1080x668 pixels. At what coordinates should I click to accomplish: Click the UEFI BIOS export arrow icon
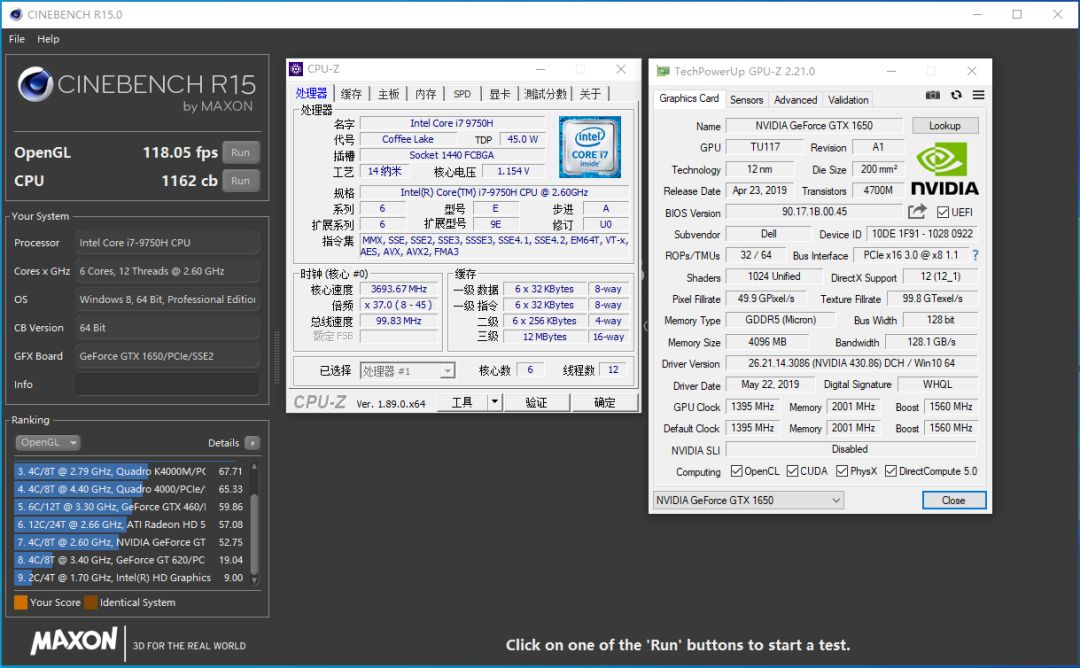pyautogui.click(x=917, y=212)
